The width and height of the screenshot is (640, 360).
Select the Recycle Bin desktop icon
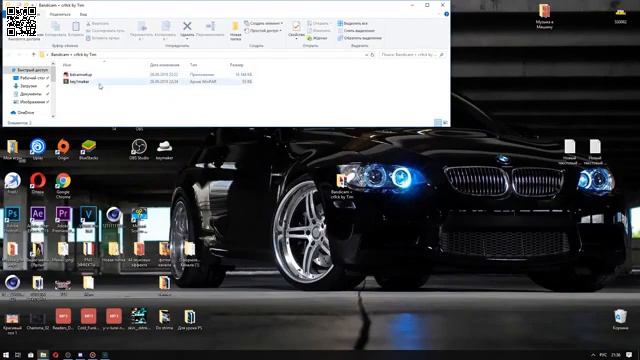coord(620,319)
